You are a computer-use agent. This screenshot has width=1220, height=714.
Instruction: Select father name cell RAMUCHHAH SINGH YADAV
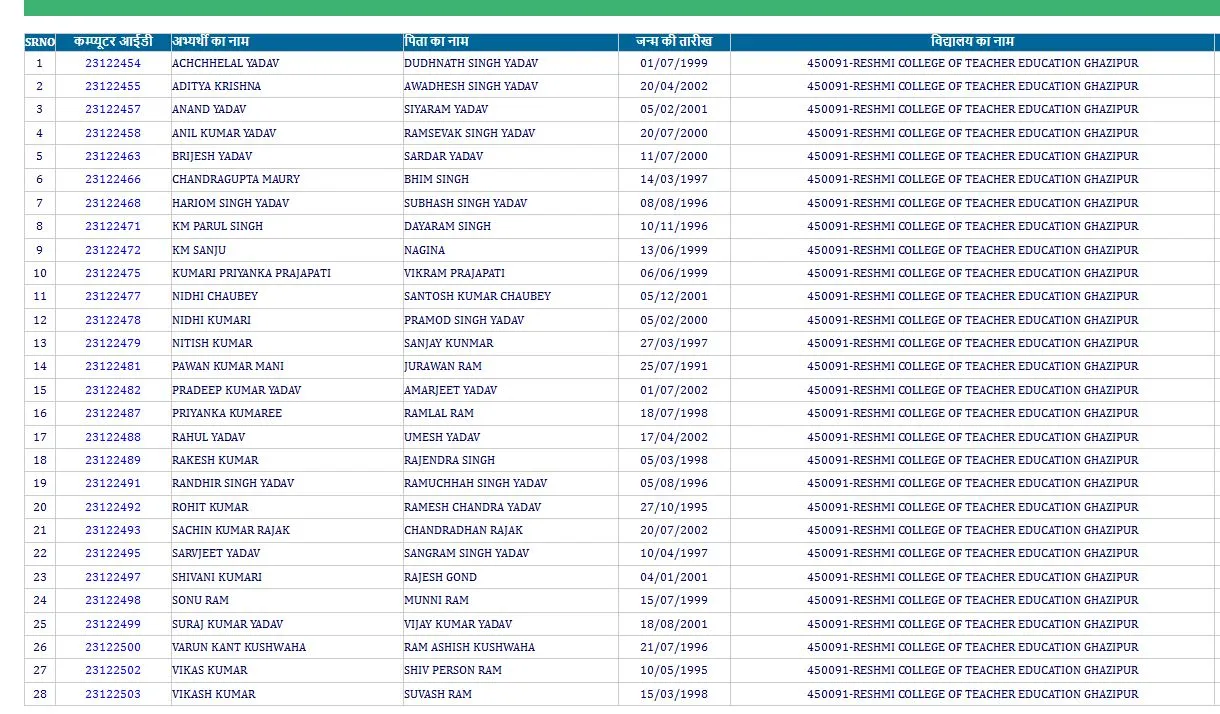pyautogui.click(x=475, y=484)
